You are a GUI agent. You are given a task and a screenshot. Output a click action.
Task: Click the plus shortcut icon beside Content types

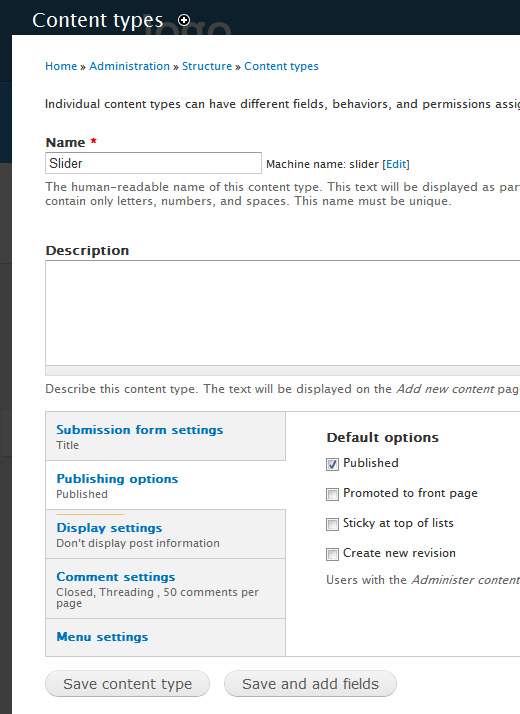[x=184, y=20]
